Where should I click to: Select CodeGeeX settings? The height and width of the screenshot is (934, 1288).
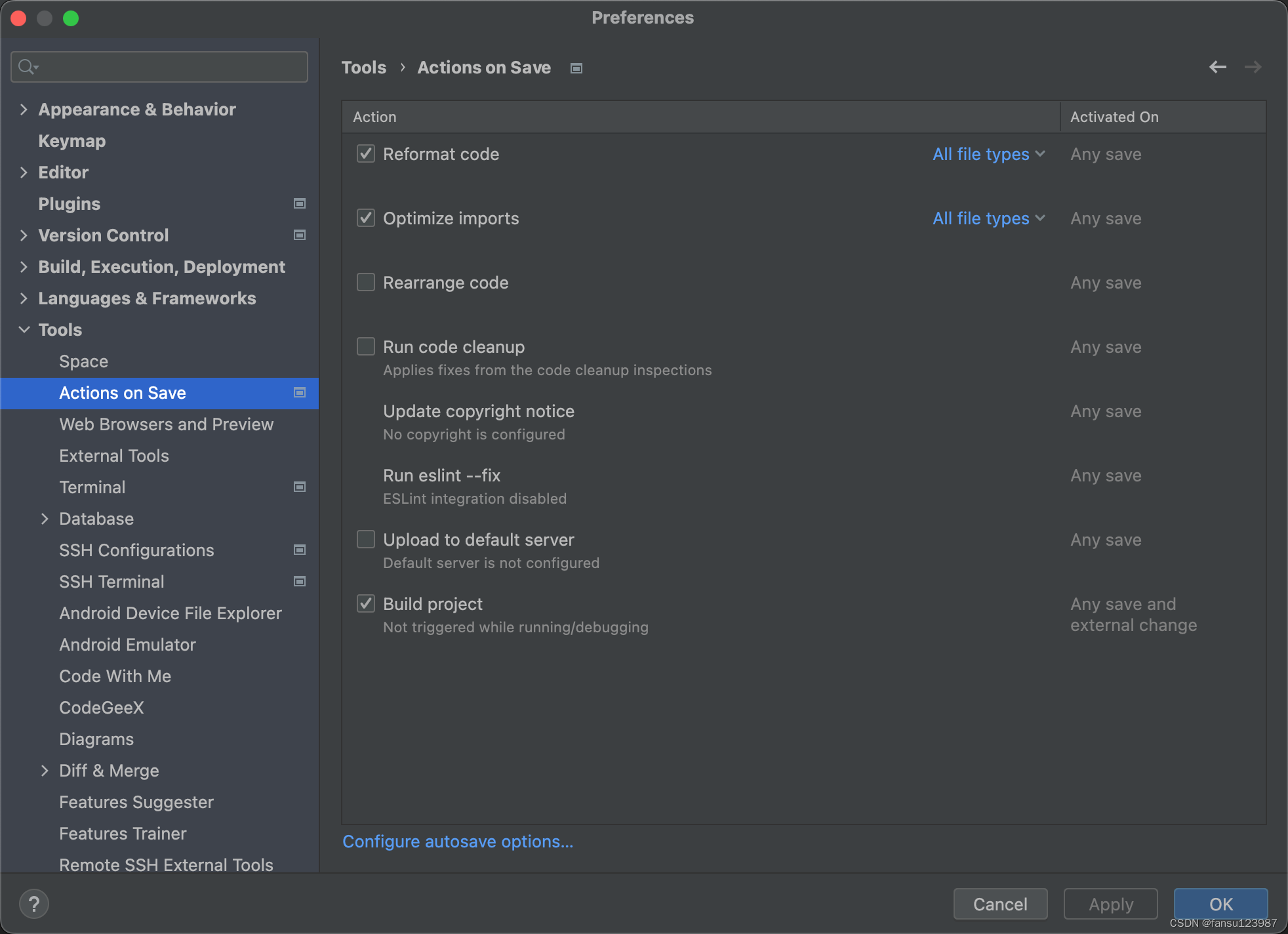point(102,708)
